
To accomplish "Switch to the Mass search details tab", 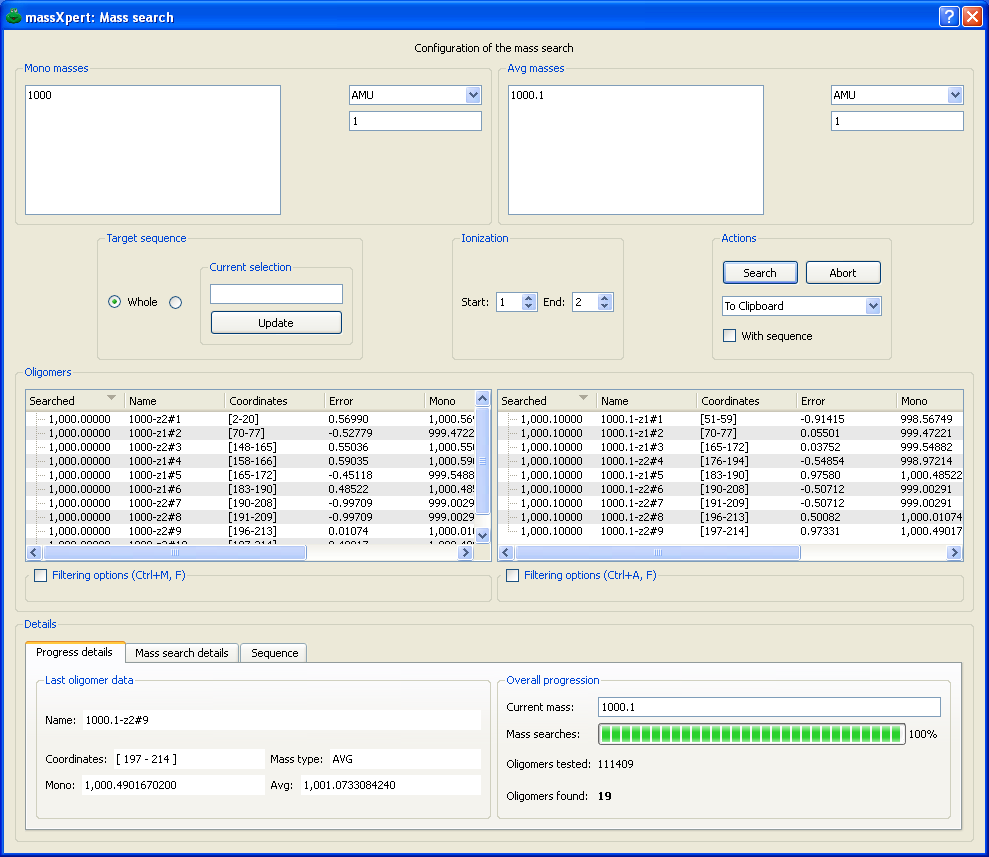I will pyautogui.click(x=181, y=653).
